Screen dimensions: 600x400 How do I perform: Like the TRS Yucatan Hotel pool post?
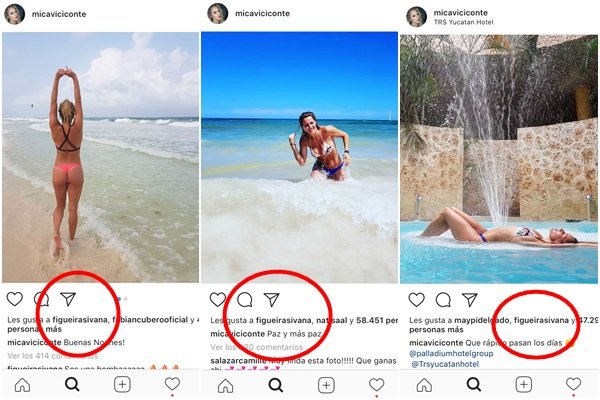tap(416, 299)
